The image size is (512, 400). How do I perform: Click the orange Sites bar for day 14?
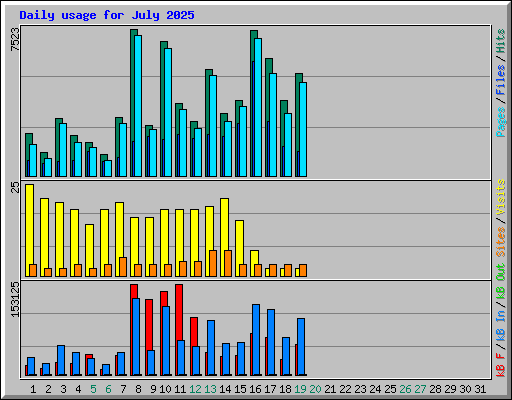(x=228, y=263)
